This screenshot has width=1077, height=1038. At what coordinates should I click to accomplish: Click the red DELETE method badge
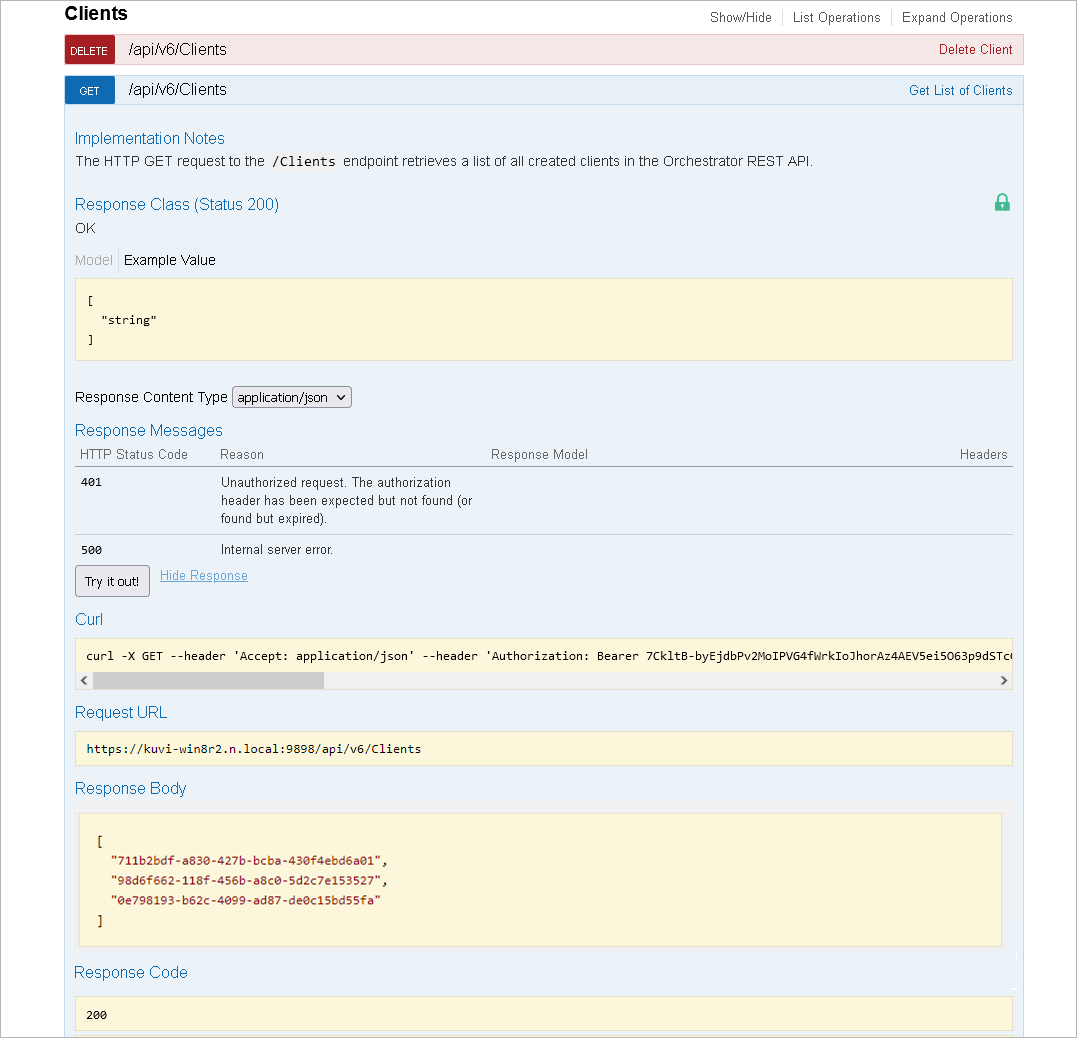[x=89, y=50]
